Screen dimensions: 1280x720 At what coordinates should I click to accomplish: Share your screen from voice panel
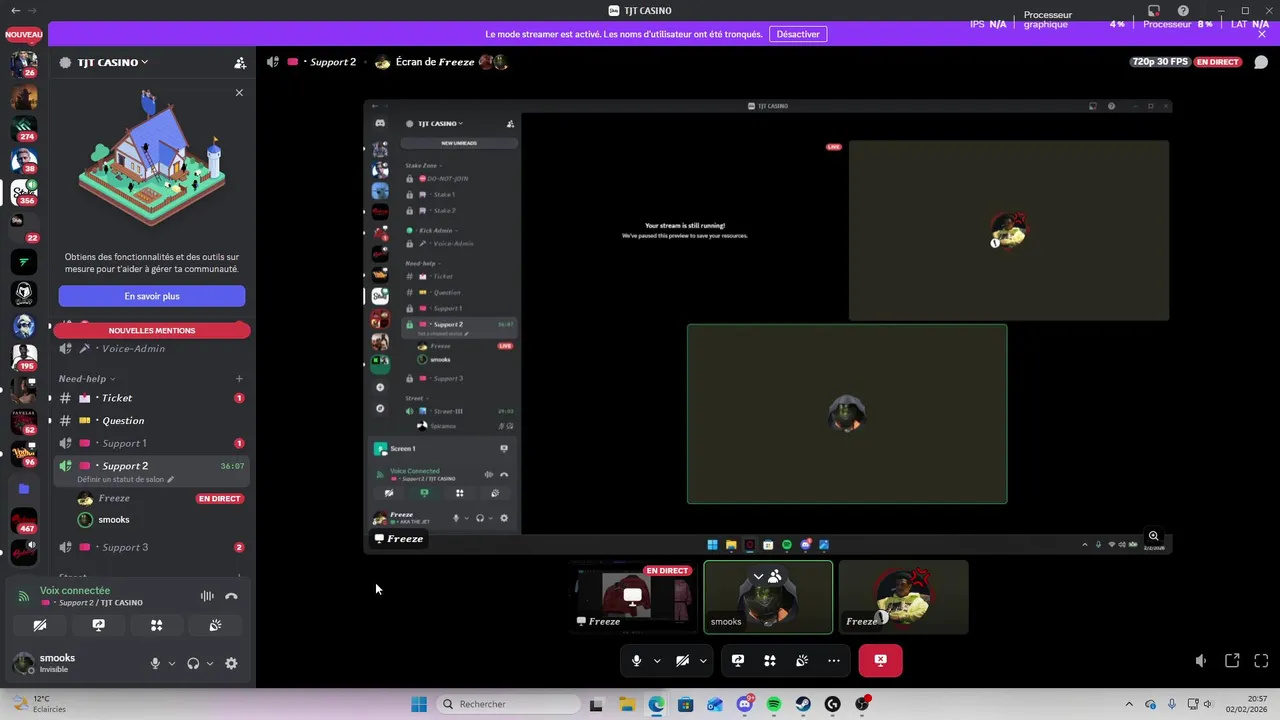tap(98, 625)
